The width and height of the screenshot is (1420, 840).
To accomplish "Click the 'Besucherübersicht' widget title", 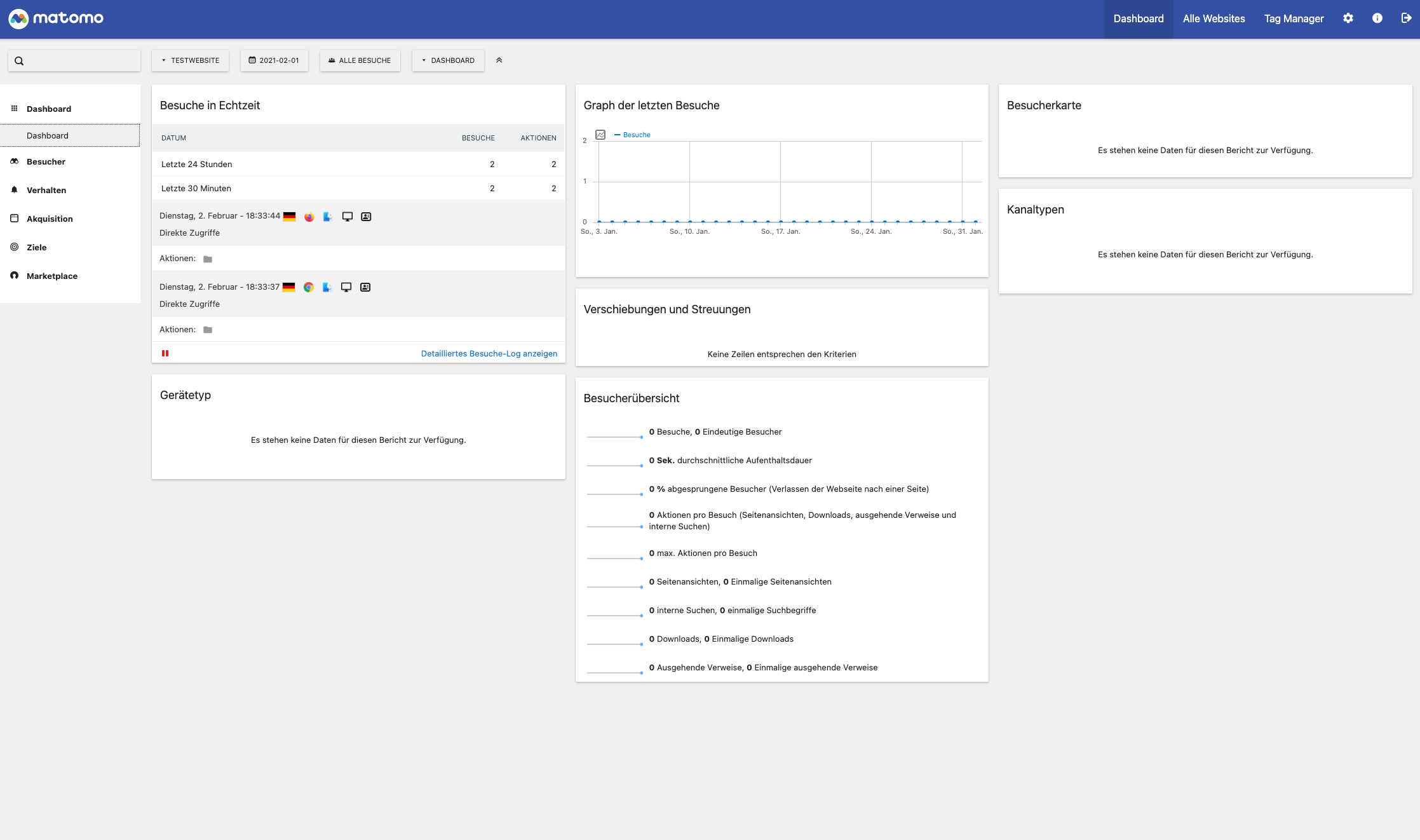I will (632, 398).
